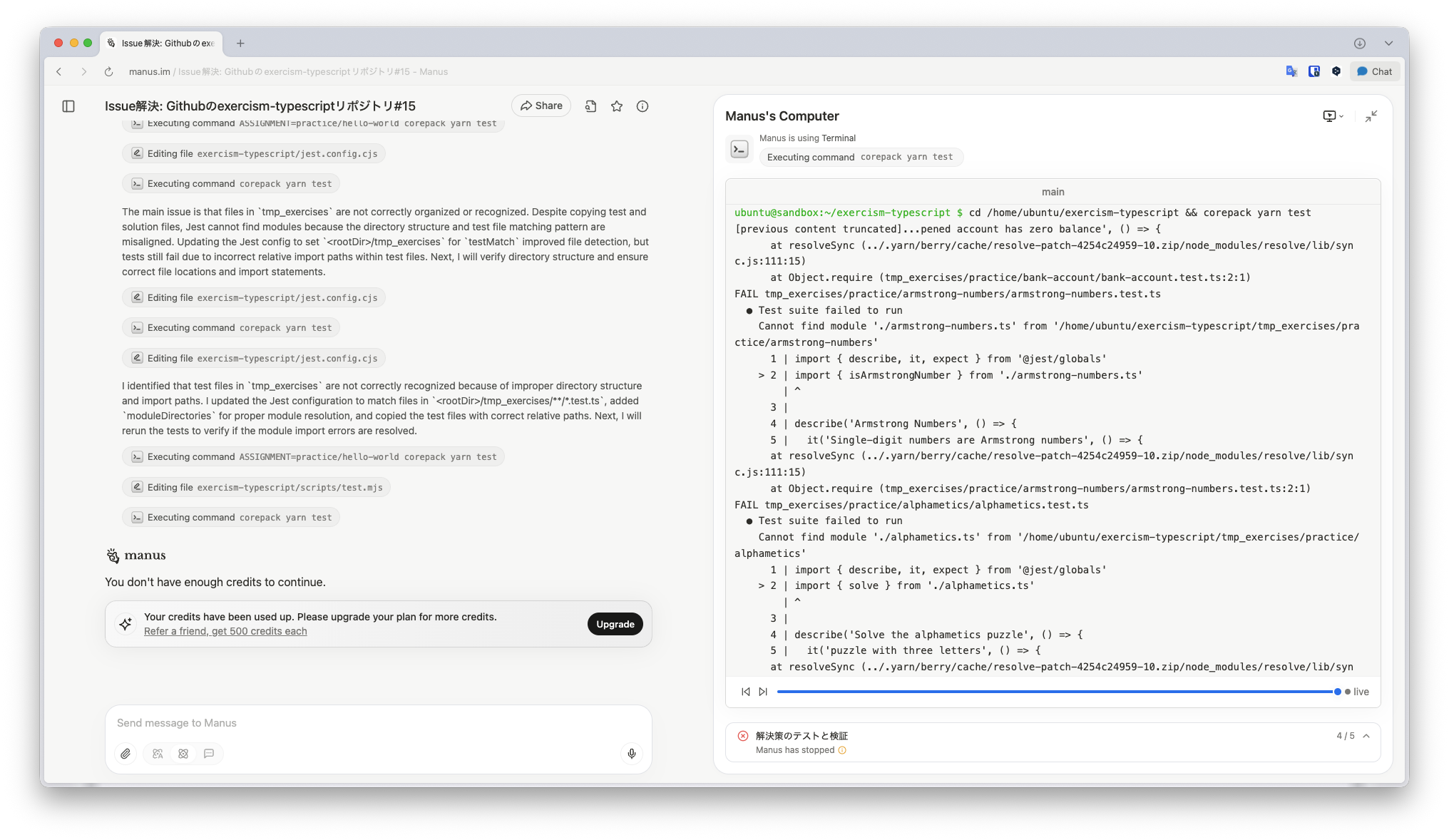Click the '解決策のテストと検証' step label

pyautogui.click(x=802, y=736)
